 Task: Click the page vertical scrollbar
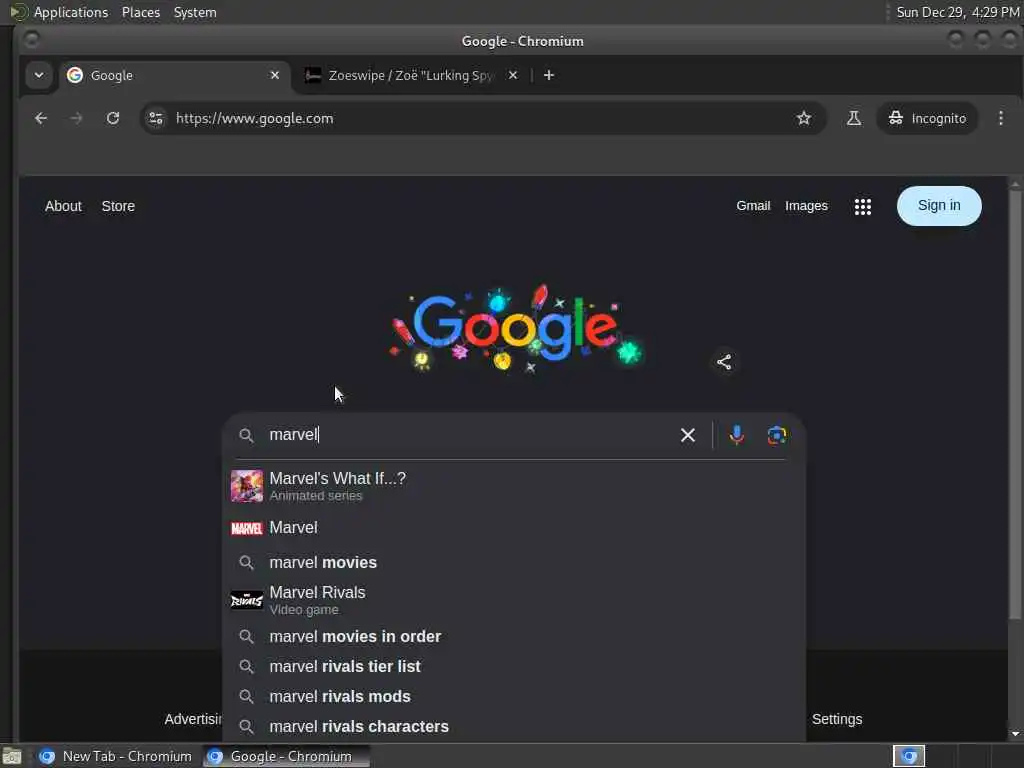coord(1015,405)
